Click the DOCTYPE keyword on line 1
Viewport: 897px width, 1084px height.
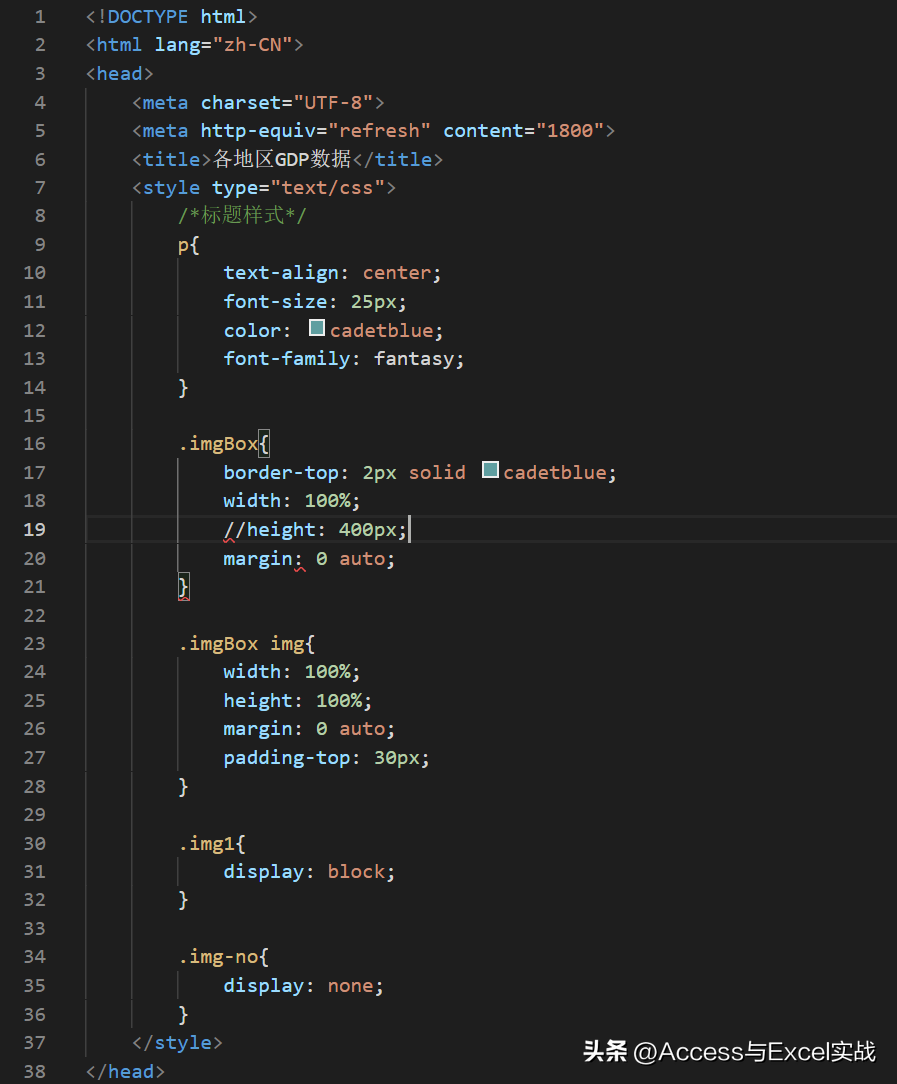(x=148, y=17)
